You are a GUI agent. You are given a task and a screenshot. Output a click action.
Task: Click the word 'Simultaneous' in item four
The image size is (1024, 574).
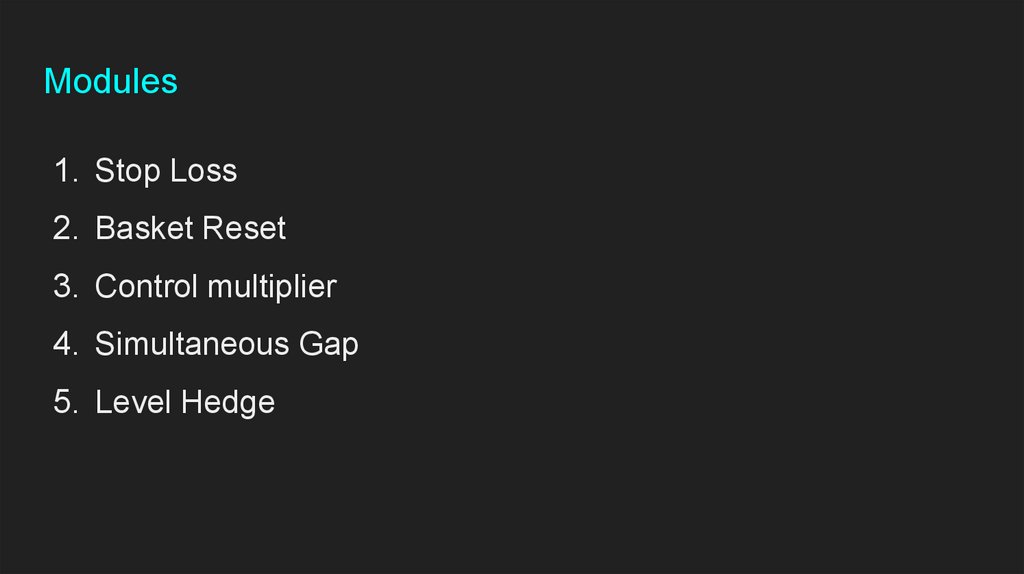(191, 345)
